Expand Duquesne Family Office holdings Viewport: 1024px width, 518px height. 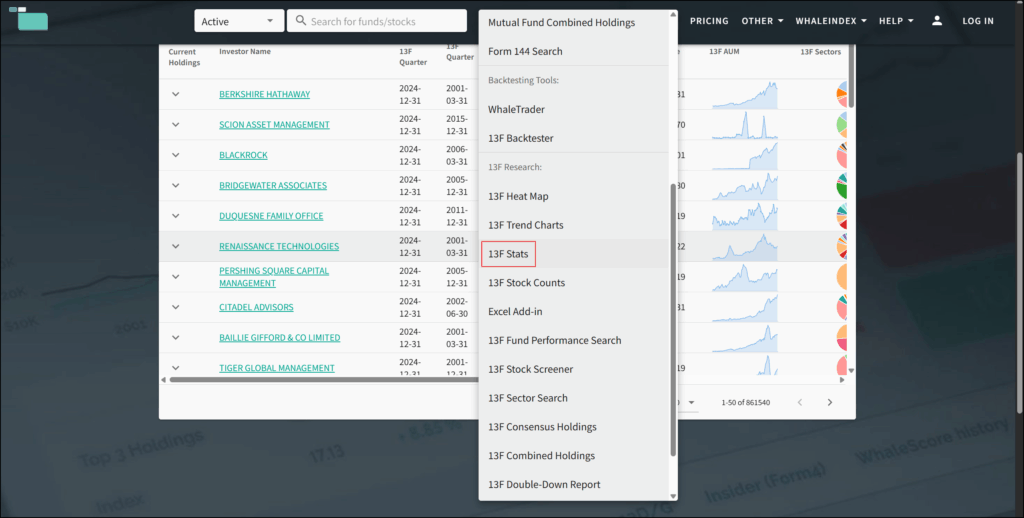[176, 216]
